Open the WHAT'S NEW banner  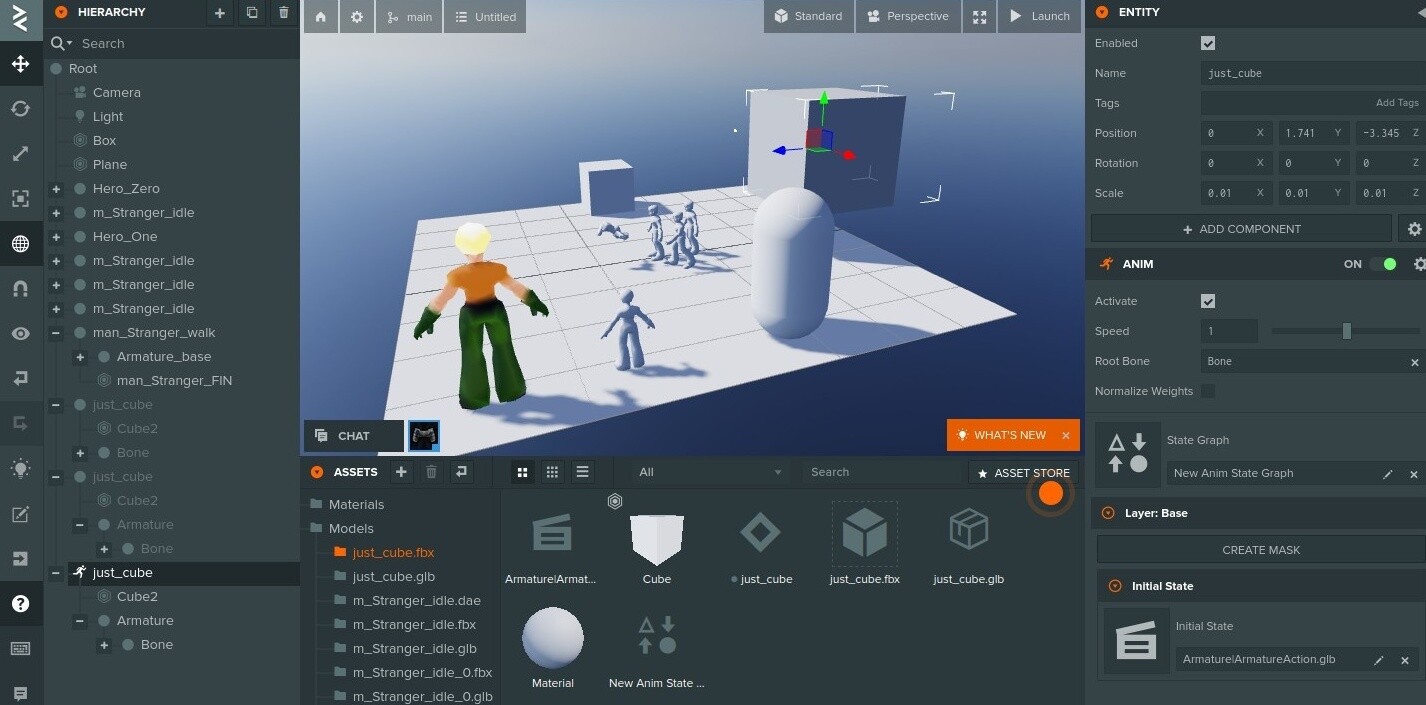pos(1001,435)
